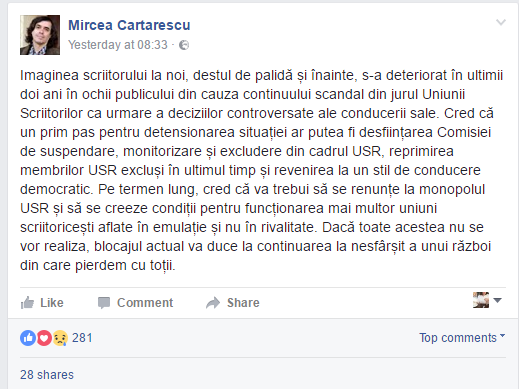The image size is (519, 389).
Task: Open Mircea Cartarescu's profile picture
Action: click(40, 35)
